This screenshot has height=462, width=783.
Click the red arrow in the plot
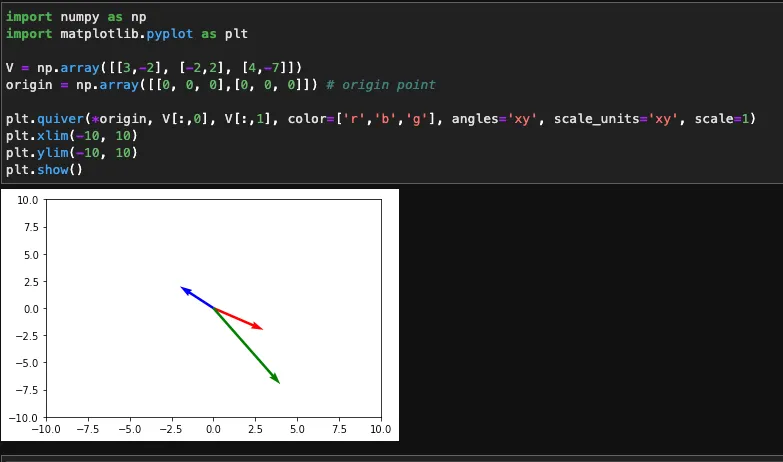coord(239,319)
